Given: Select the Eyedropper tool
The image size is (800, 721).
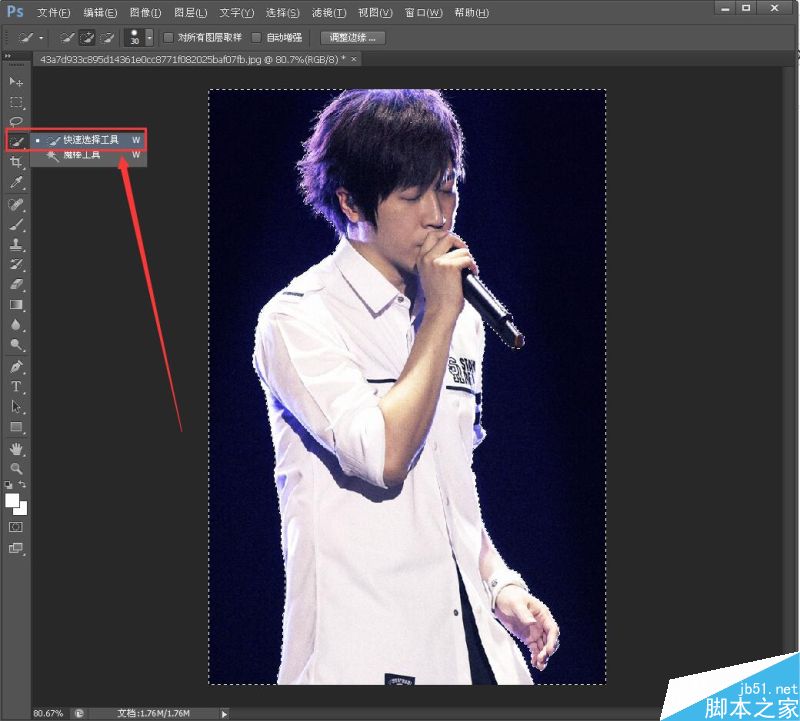Looking at the screenshot, I should click(x=16, y=182).
